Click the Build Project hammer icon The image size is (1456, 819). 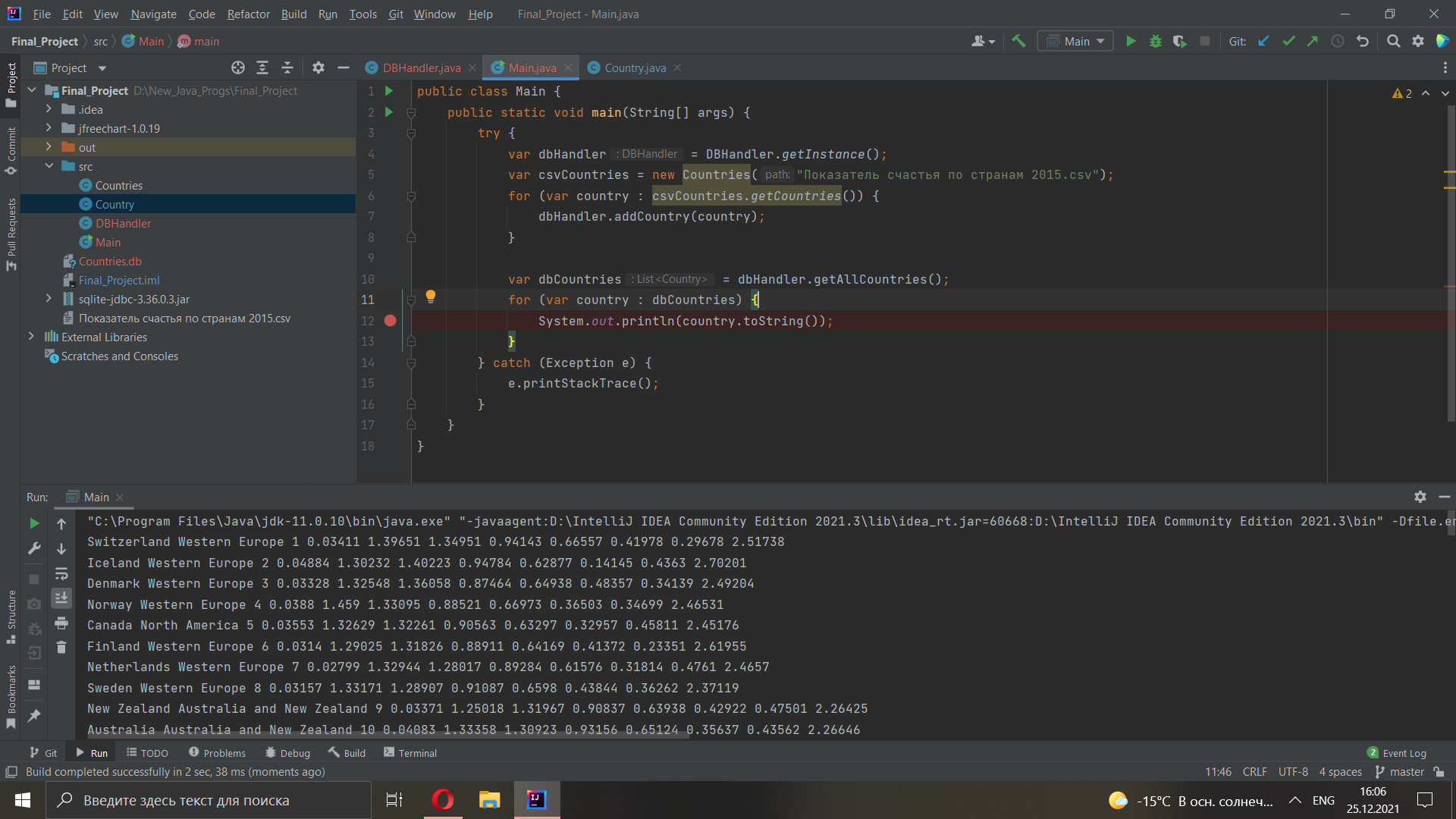click(x=1018, y=41)
